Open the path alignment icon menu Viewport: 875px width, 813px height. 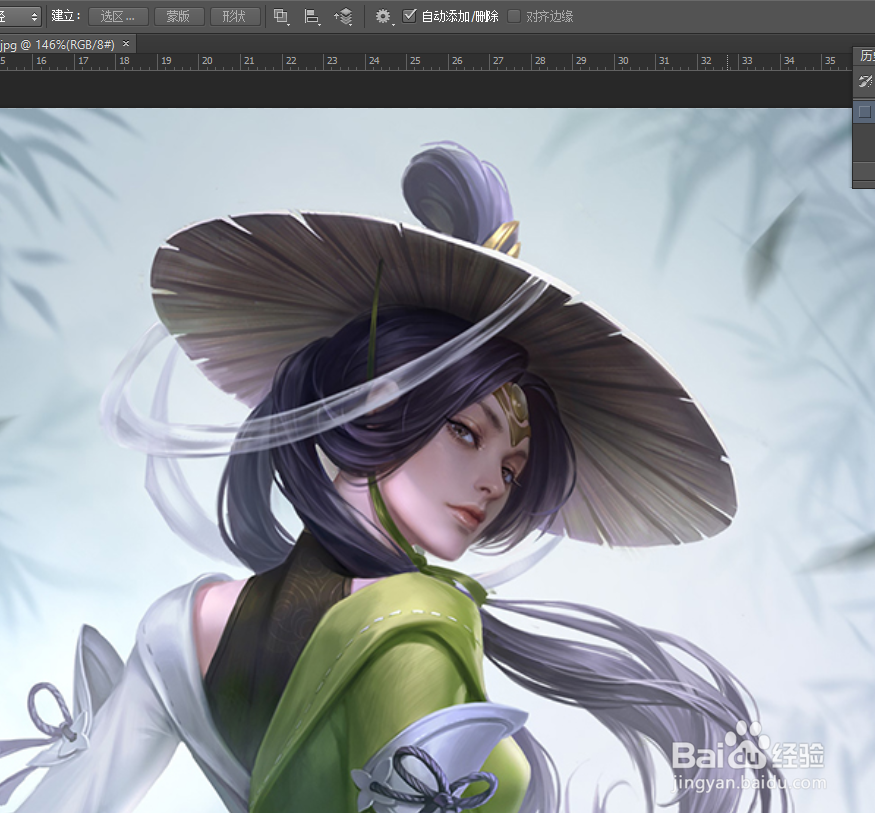[311, 17]
